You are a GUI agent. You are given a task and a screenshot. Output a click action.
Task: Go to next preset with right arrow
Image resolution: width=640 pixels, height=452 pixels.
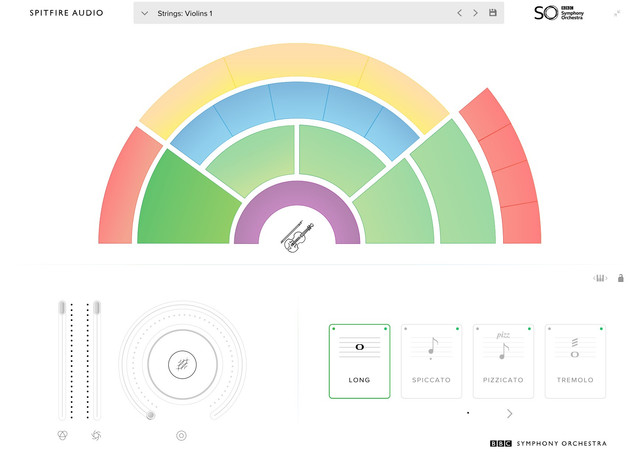[475, 13]
